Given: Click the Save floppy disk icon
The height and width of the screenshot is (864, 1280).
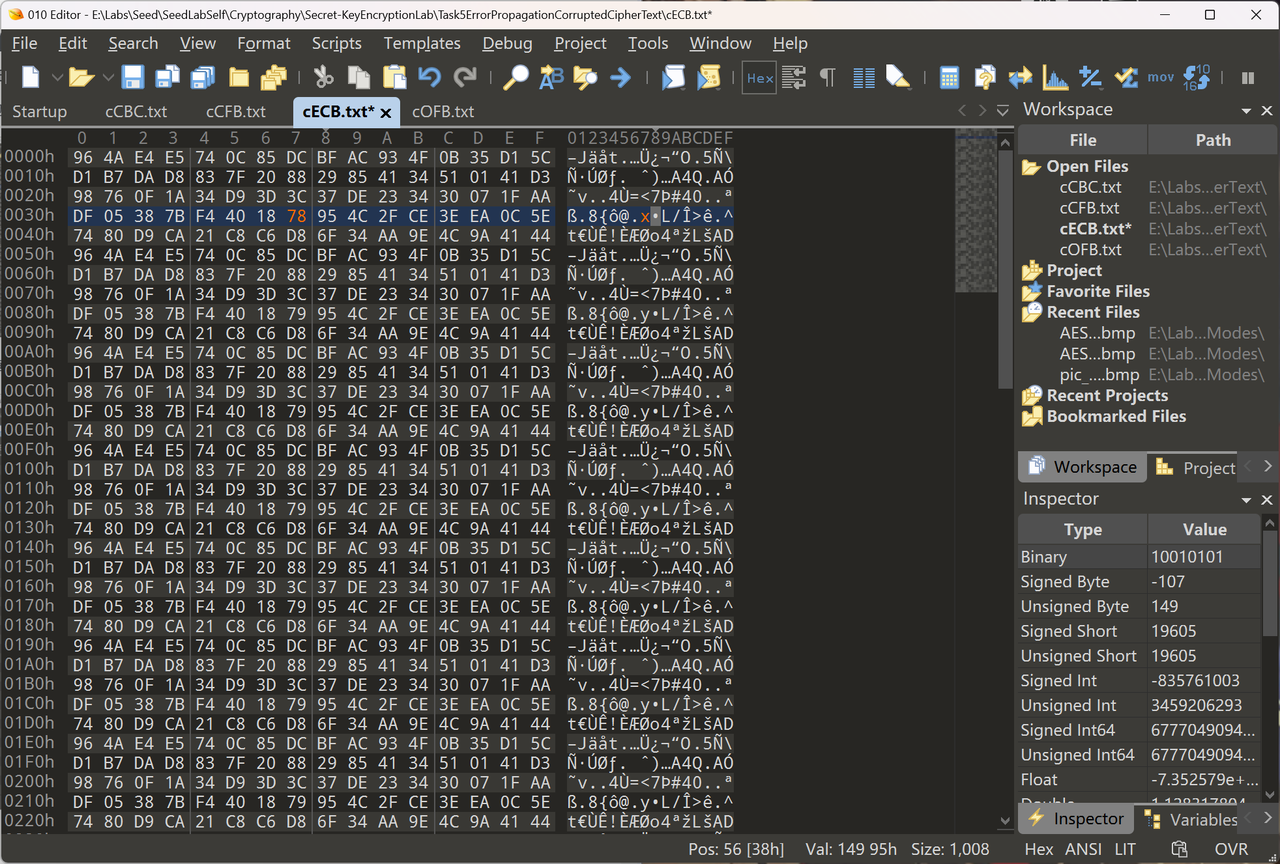Looking at the screenshot, I should click(133, 77).
